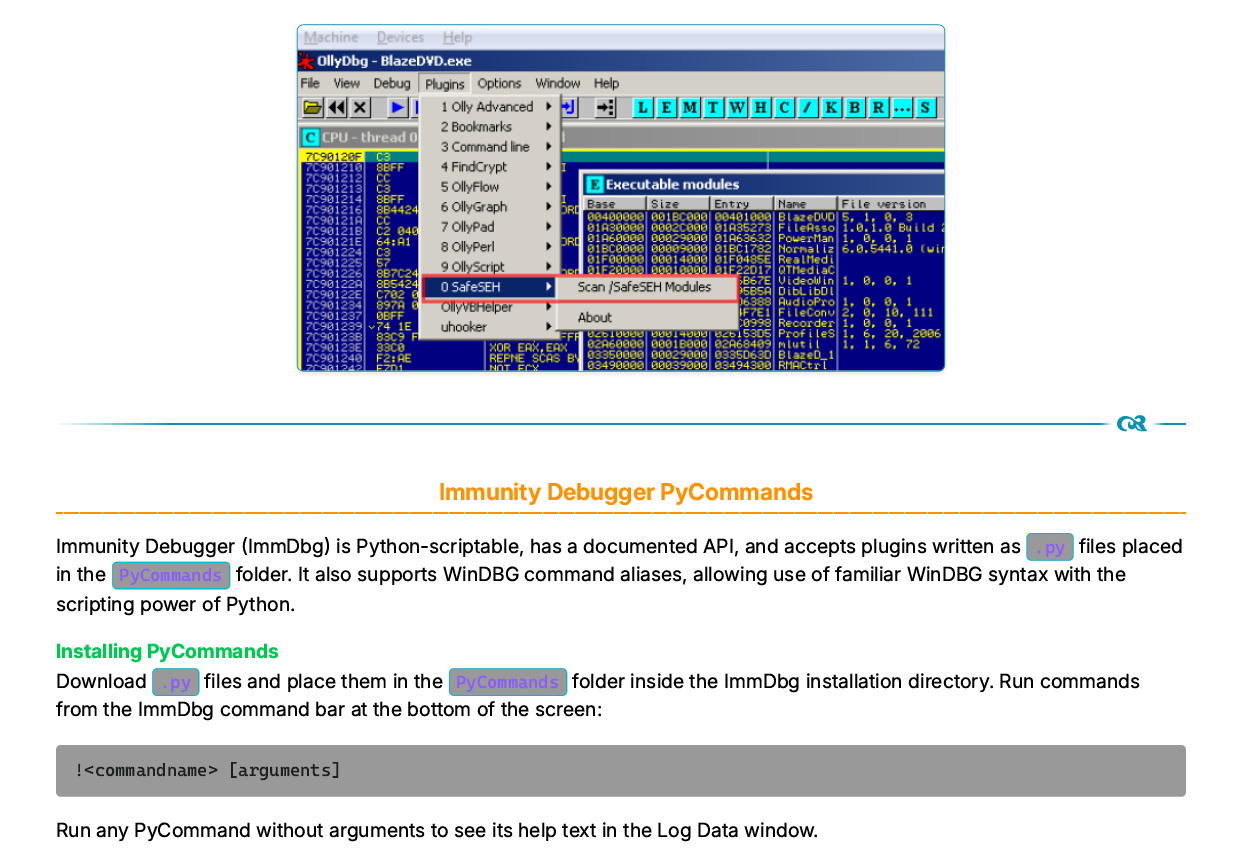Expand the 8 OllyPerl plugin submenu
Screen dimensions: 1259x851
pyautogui.click(x=488, y=247)
